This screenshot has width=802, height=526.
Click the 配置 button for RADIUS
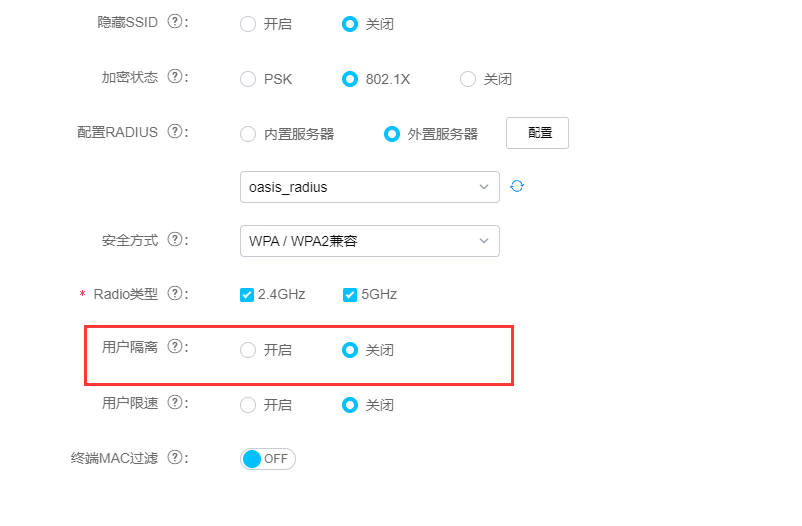(x=539, y=133)
